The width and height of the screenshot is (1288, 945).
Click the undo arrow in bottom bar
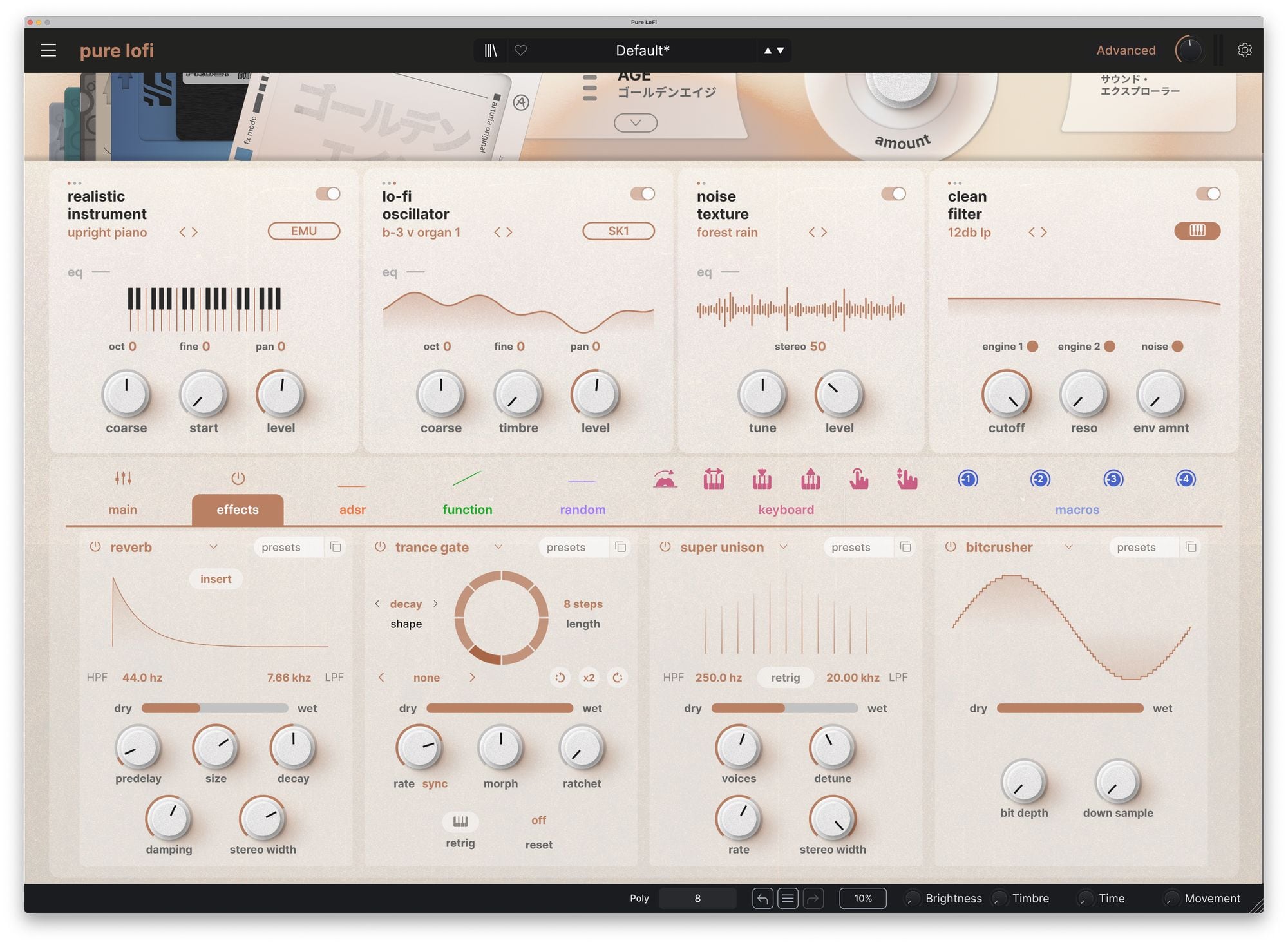pyautogui.click(x=762, y=898)
